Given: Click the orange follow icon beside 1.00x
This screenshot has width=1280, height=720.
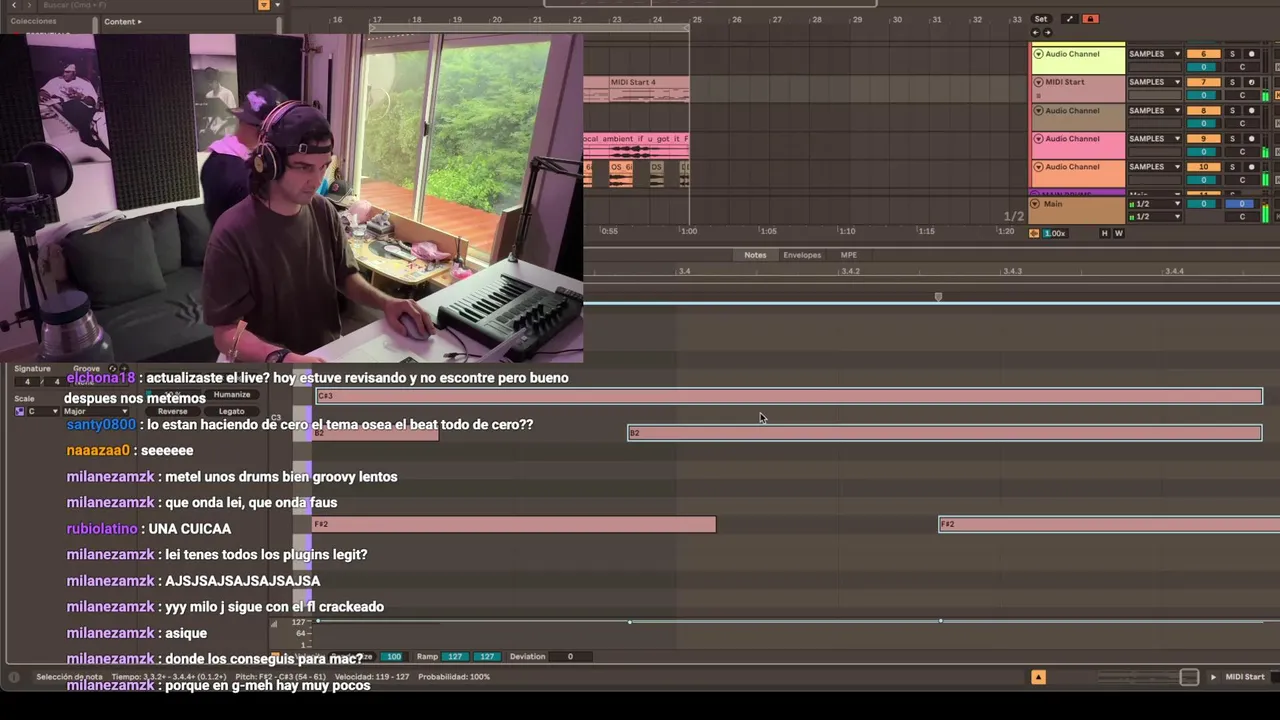Looking at the screenshot, I should click(x=1034, y=233).
